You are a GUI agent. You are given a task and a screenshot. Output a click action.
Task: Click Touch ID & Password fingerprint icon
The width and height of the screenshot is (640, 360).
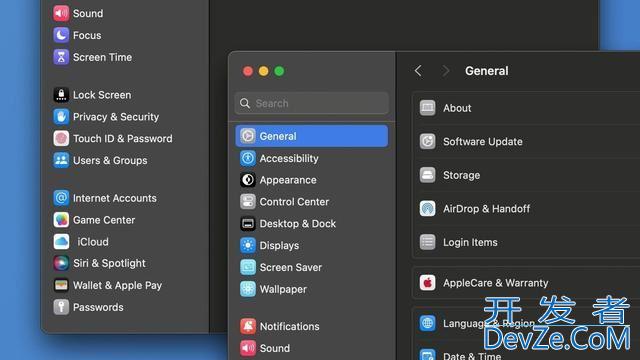coord(61,138)
